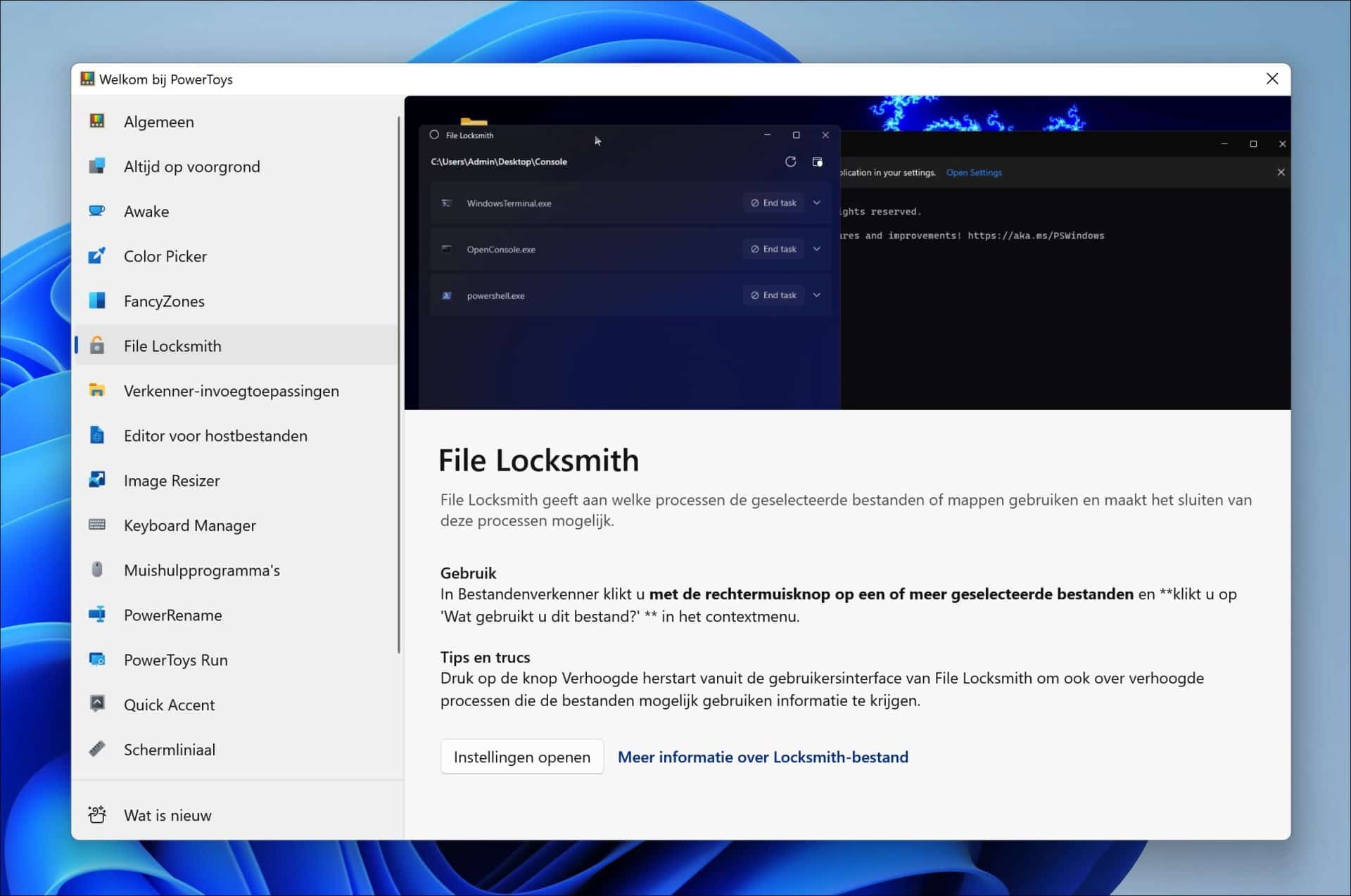Click the FancyZones layout icon
Screen dimensions: 1351x896
click(97, 301)
